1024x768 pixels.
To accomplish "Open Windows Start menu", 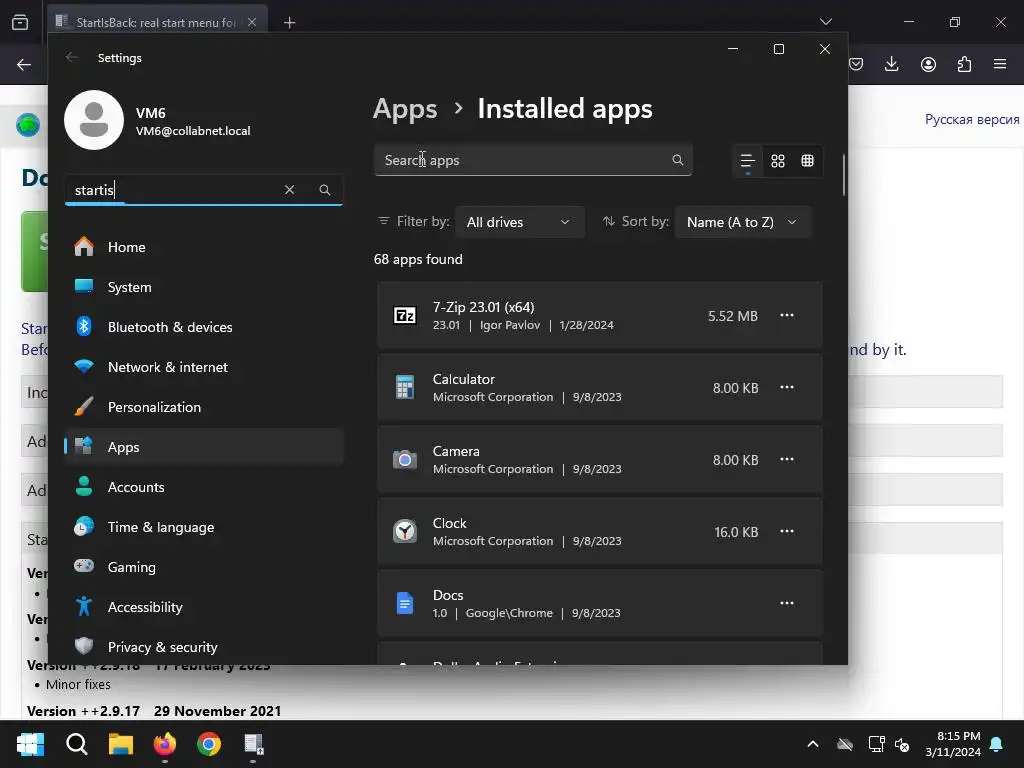I will tap(30, 744).
